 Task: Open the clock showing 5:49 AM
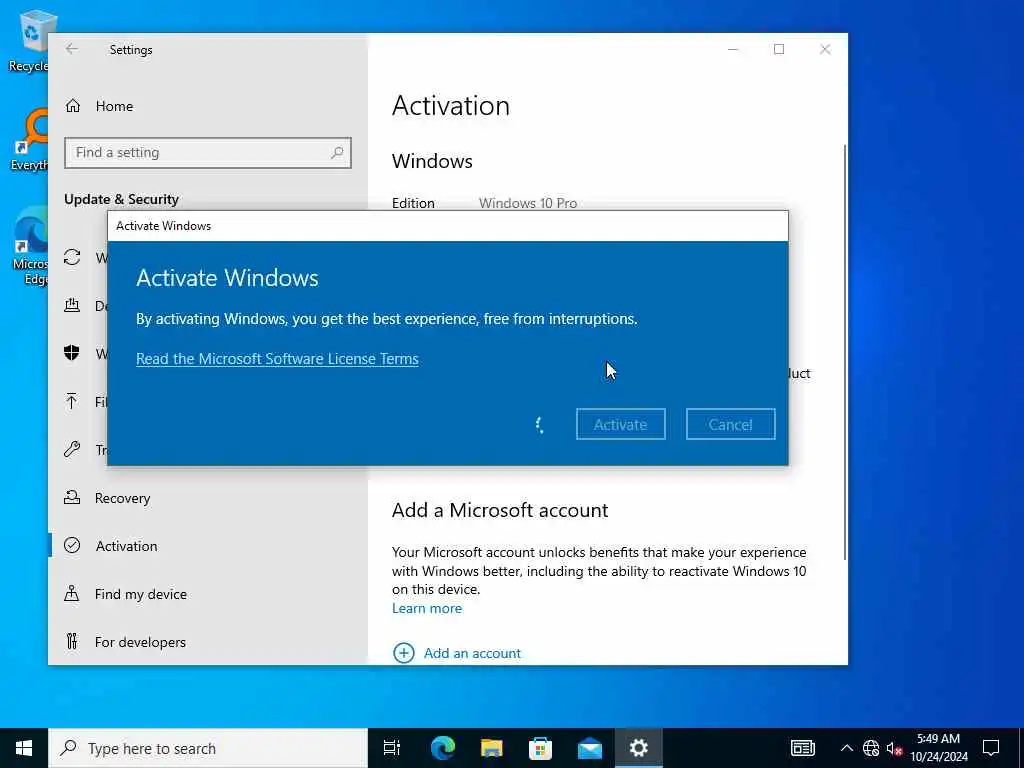pyautogui.click(x=938, y=748)
